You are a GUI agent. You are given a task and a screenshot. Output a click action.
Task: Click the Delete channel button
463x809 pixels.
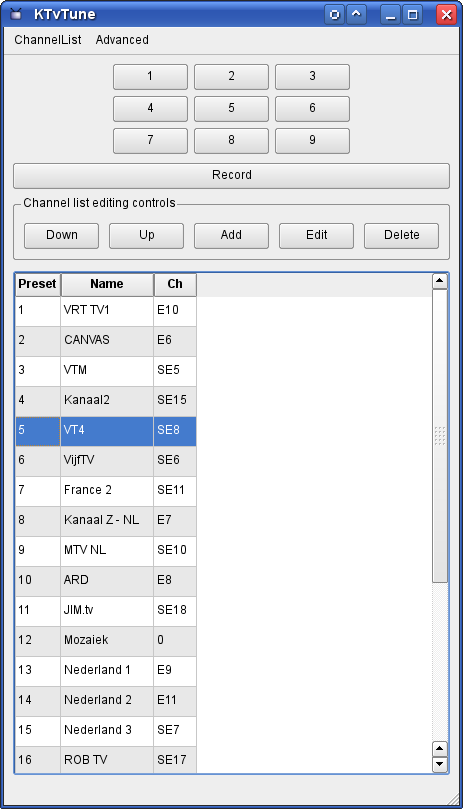tap(402, 235)
